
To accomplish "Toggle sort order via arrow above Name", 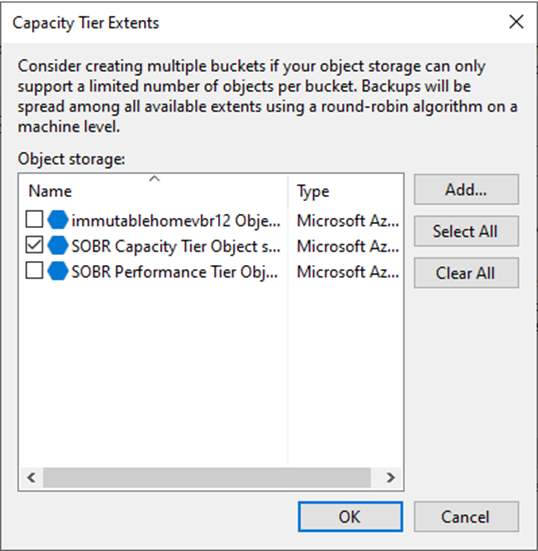I will click(x=154, y=179).
